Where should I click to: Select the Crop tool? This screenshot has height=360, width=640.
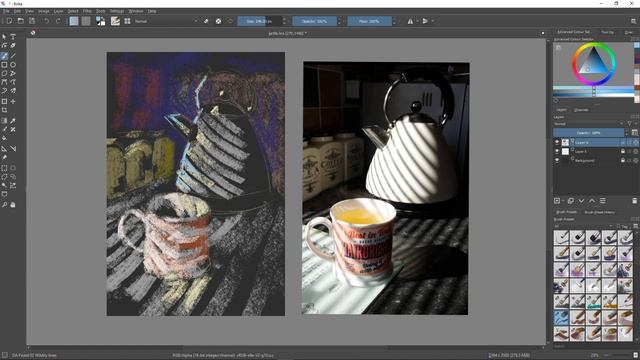(4, 110)
